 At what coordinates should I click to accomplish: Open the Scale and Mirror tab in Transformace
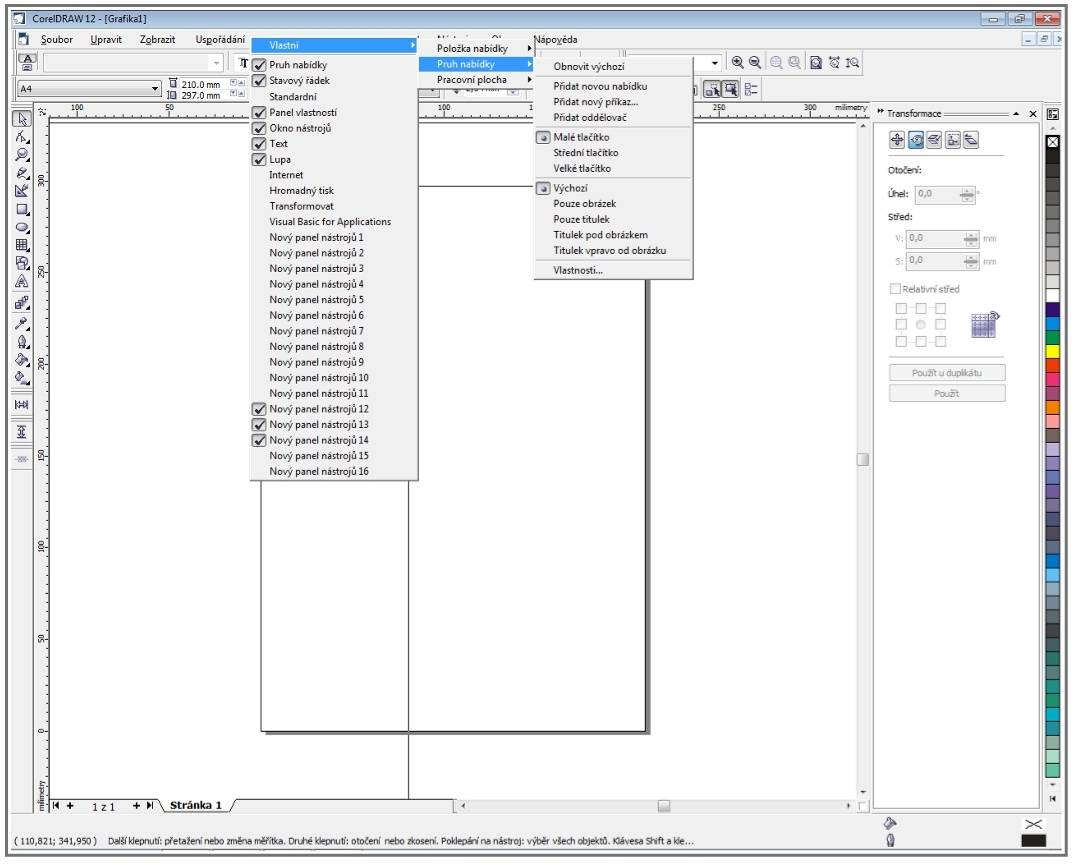935,140
